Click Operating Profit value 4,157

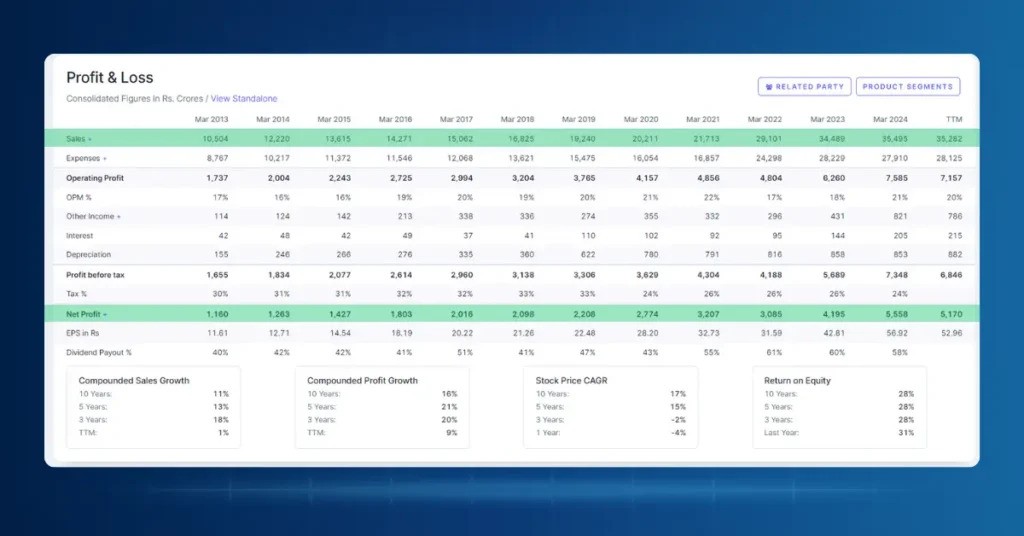tap(647, 178)
